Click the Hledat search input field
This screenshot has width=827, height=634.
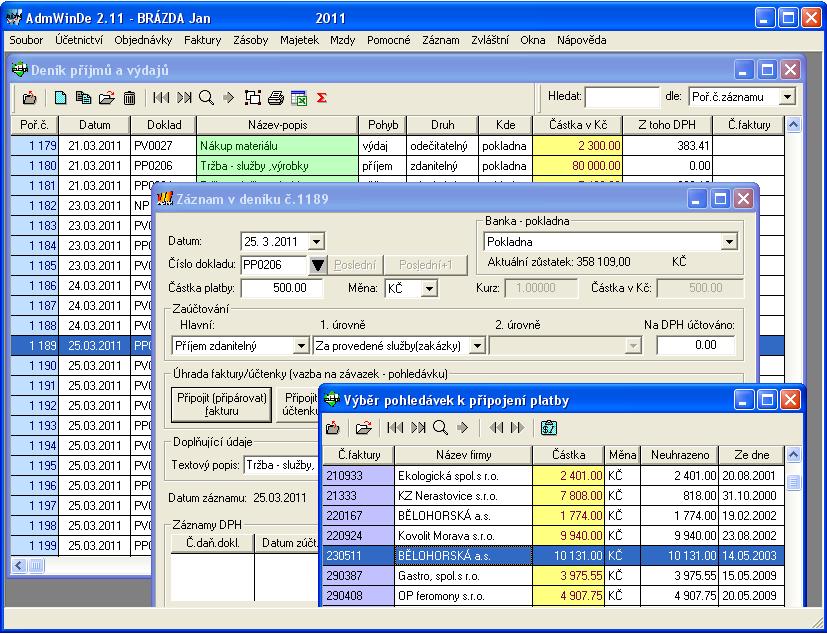[621, 97]
